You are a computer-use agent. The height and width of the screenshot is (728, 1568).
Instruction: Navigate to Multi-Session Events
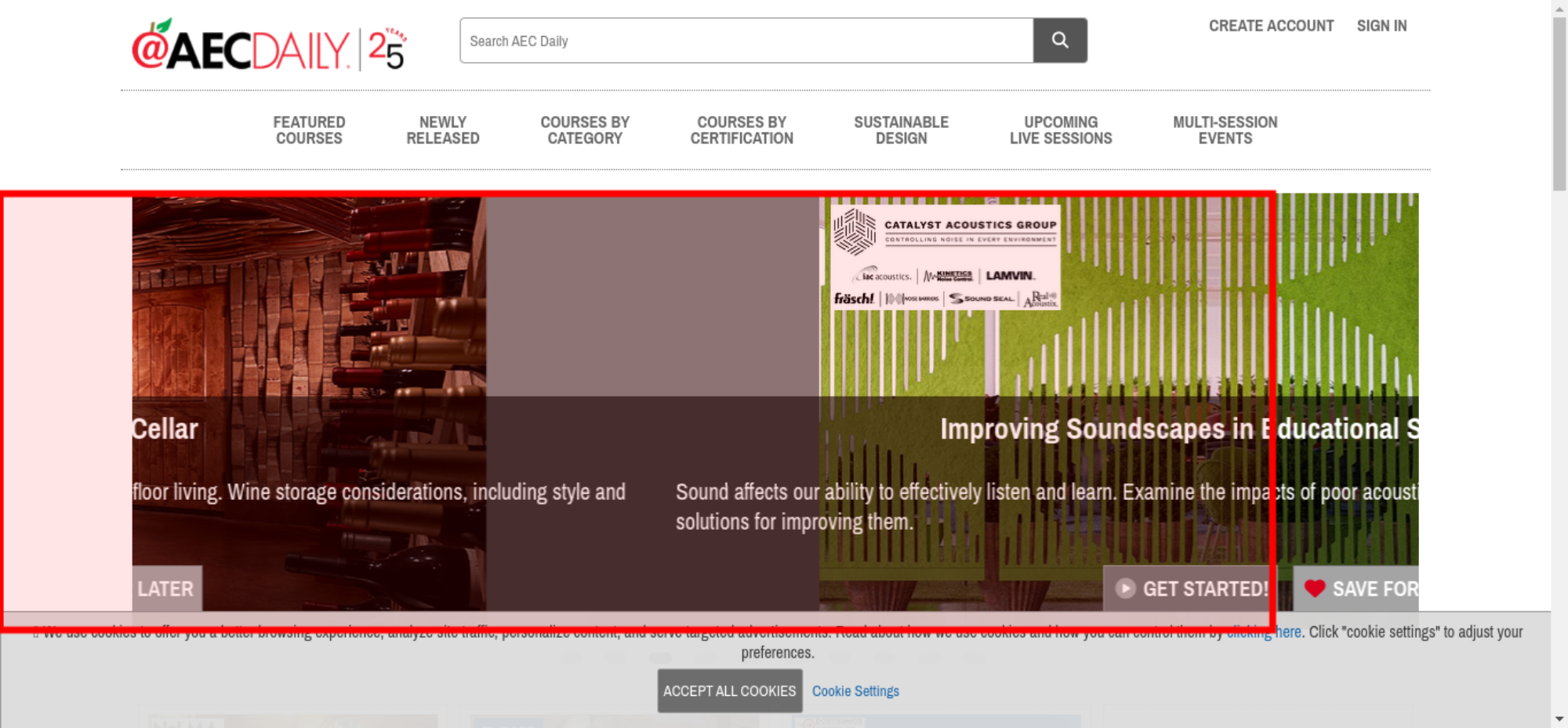click(1225, 130)
